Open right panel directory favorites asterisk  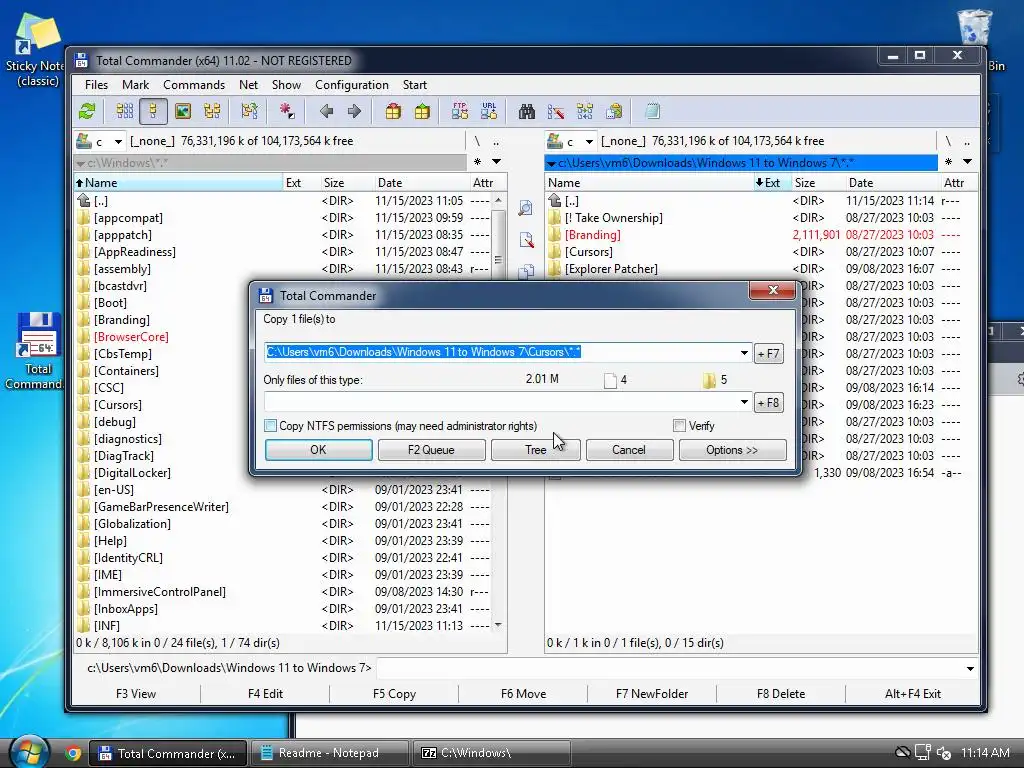click(x=948, y=162)
